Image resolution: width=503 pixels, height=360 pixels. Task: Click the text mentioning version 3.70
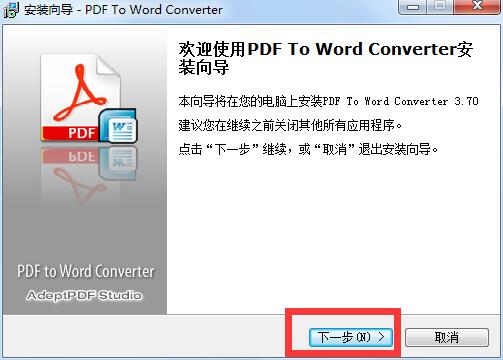coord(328,101)
